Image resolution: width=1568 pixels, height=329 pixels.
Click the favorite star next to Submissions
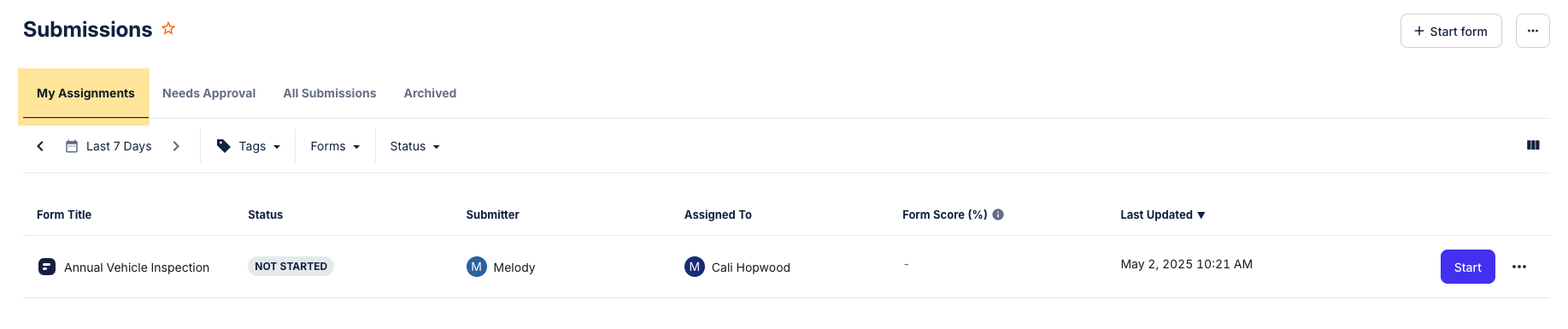[168, 28]
